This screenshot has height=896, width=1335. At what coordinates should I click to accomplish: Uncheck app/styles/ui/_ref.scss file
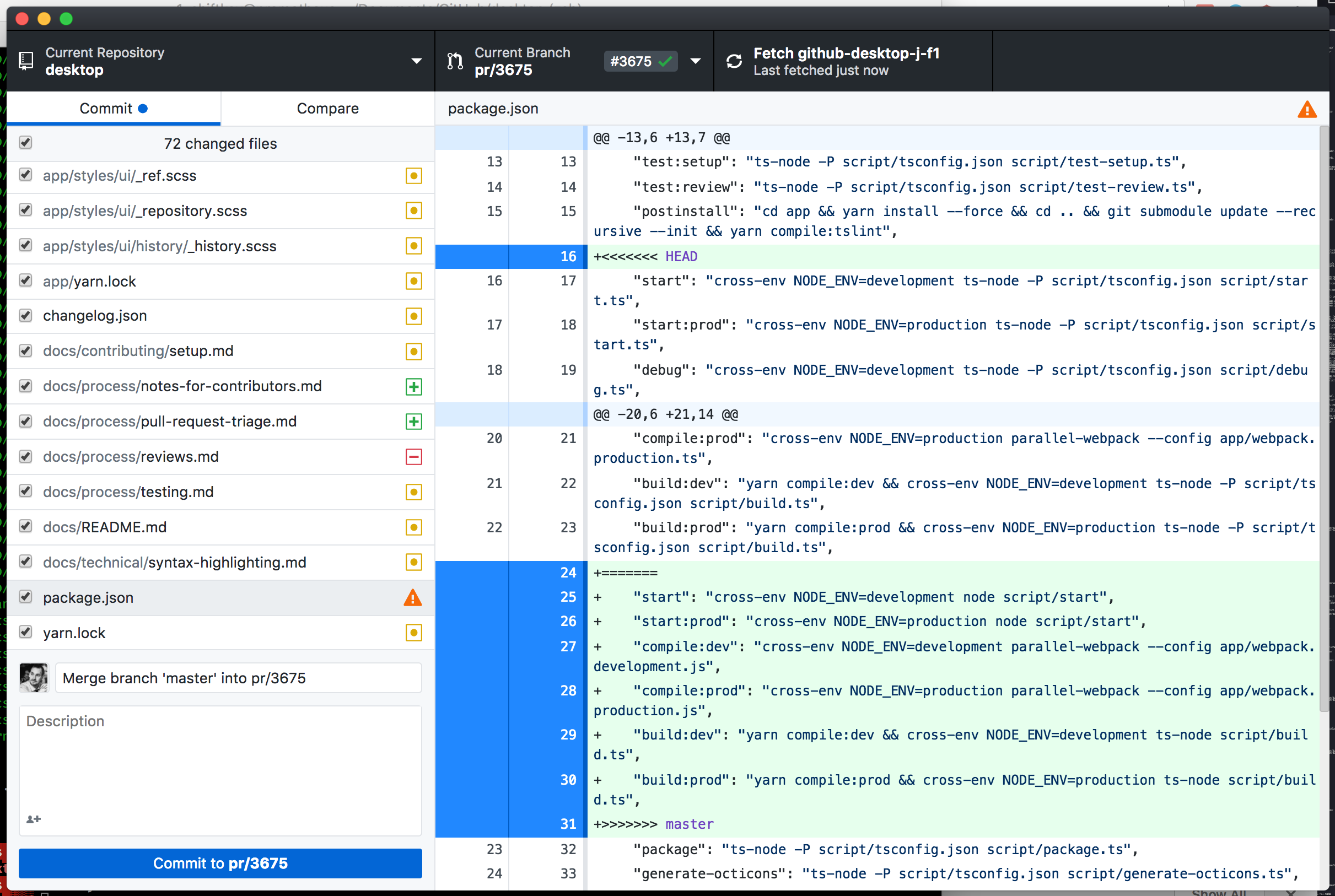point(25,174)
